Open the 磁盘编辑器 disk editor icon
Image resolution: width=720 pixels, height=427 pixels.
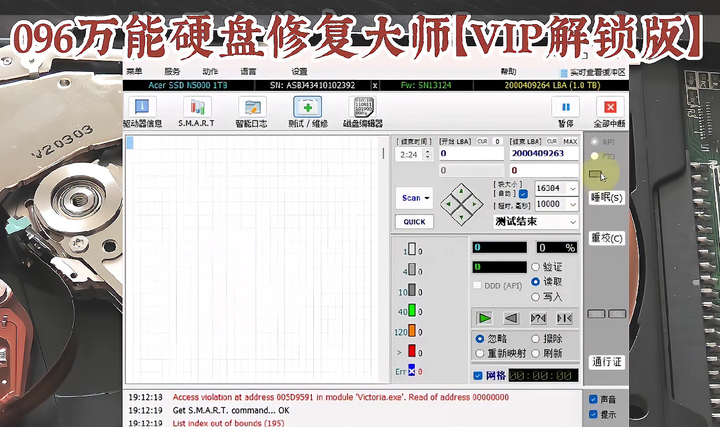[x=363, y=107]
